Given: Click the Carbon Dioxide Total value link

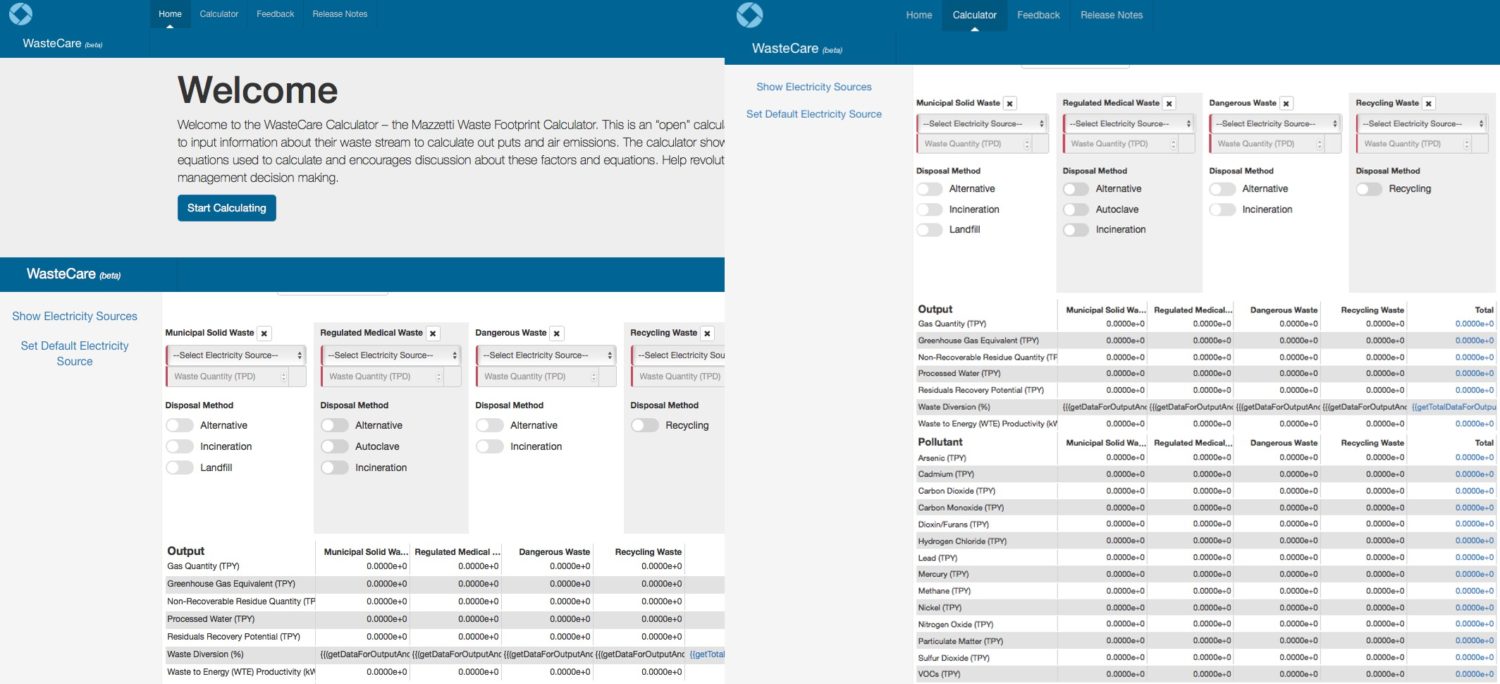Looking at the screenshot, I should (x=1474, y=491).
